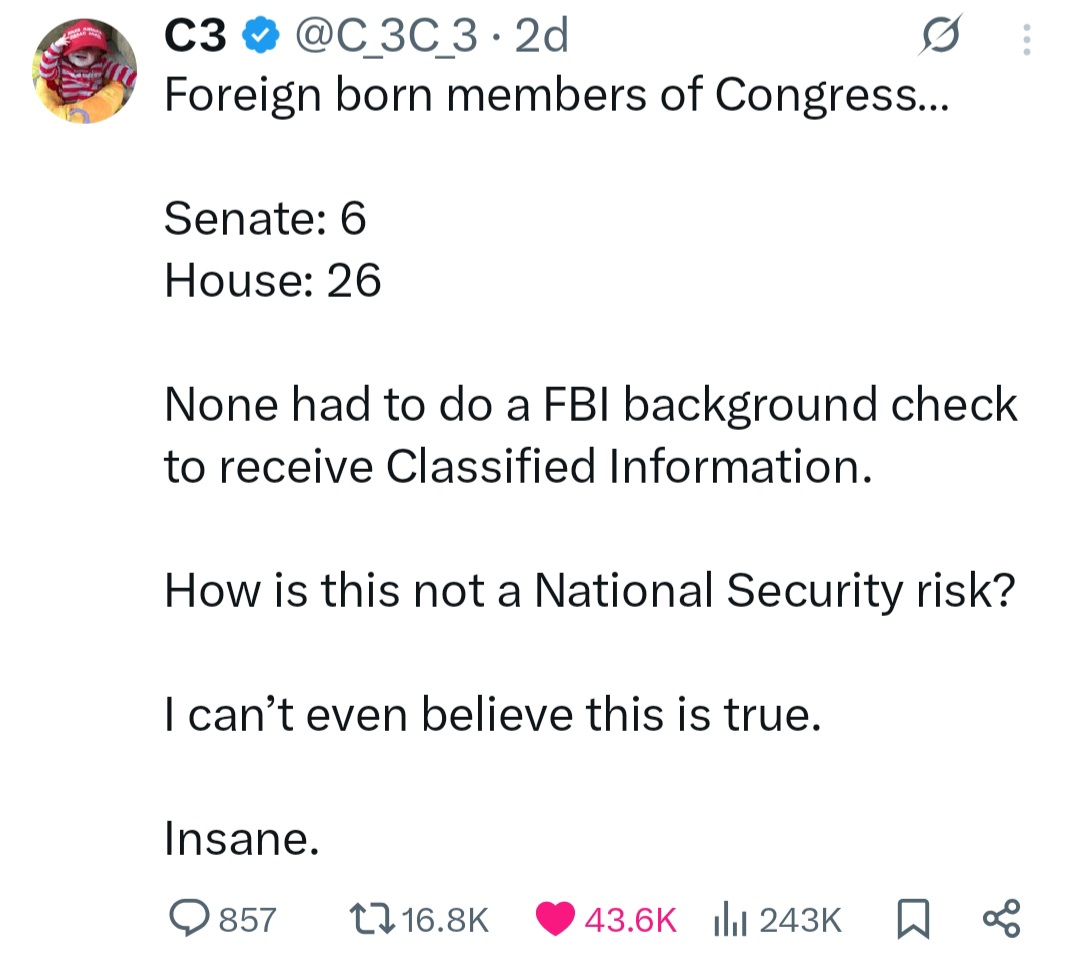This screenshot has width=1080, height=956.
Task: Click the 'How is this not a National Security risk?' line
Action: [589, 591]
